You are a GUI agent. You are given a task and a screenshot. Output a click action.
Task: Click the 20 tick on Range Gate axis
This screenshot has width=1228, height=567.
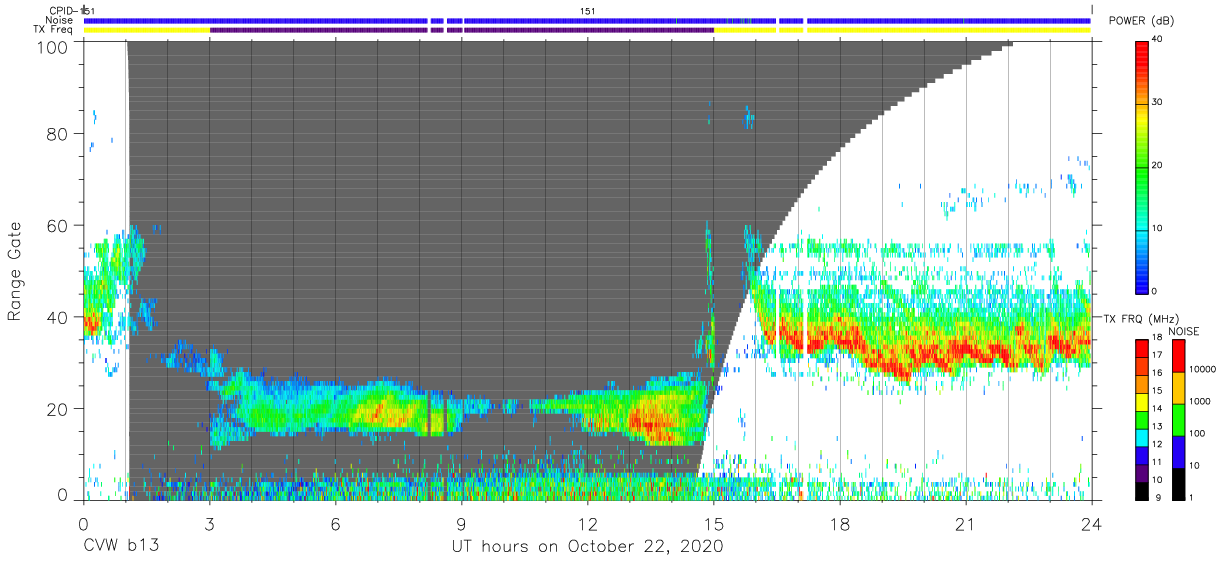57,409
